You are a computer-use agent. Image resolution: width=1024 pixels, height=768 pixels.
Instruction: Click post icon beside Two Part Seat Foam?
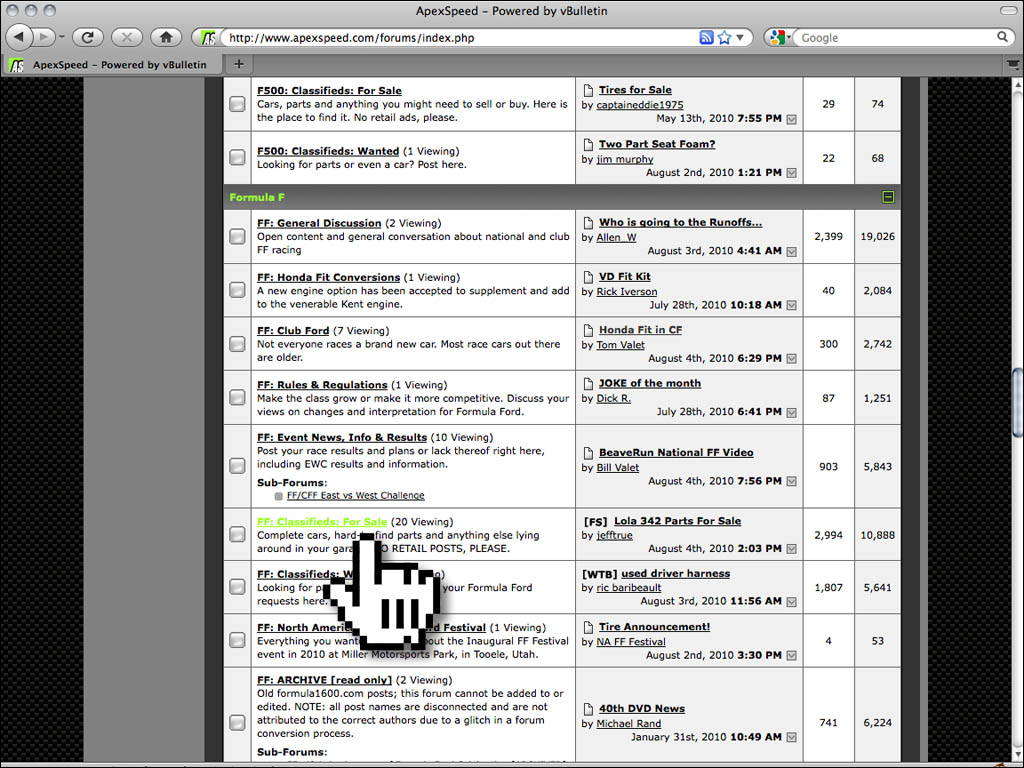pos(588,144)
